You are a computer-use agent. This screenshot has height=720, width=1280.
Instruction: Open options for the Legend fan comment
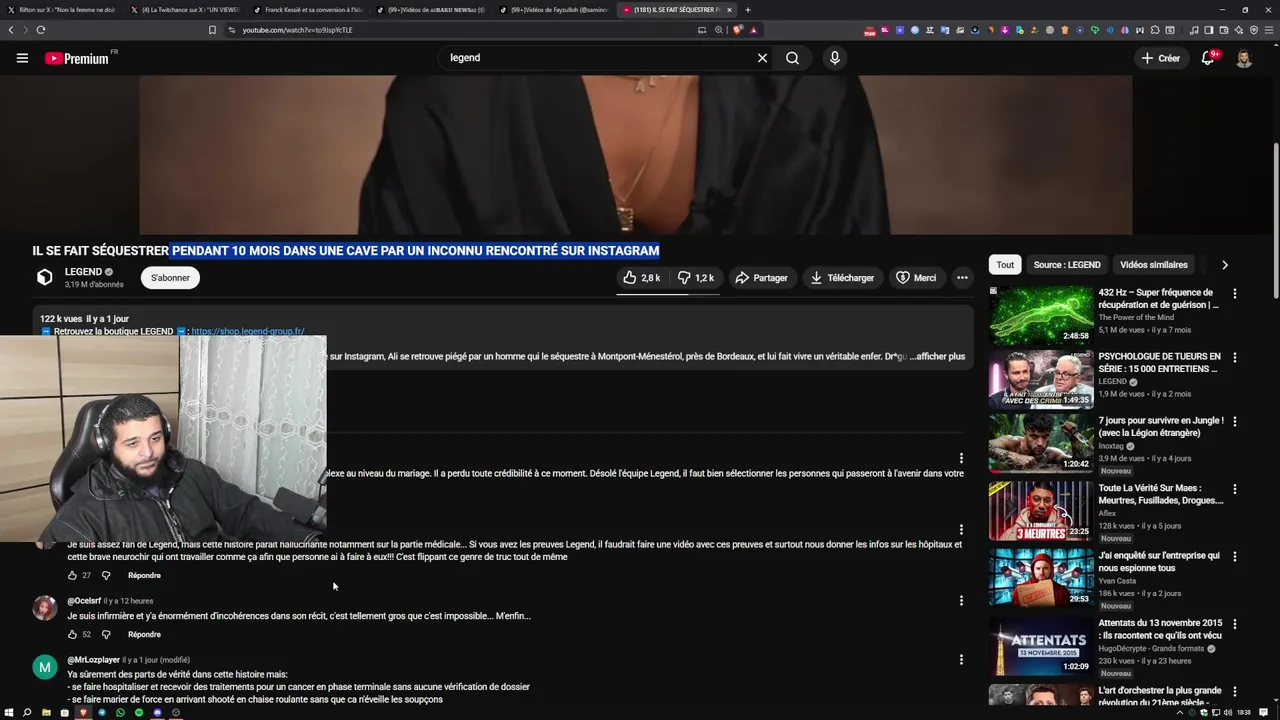961,530
